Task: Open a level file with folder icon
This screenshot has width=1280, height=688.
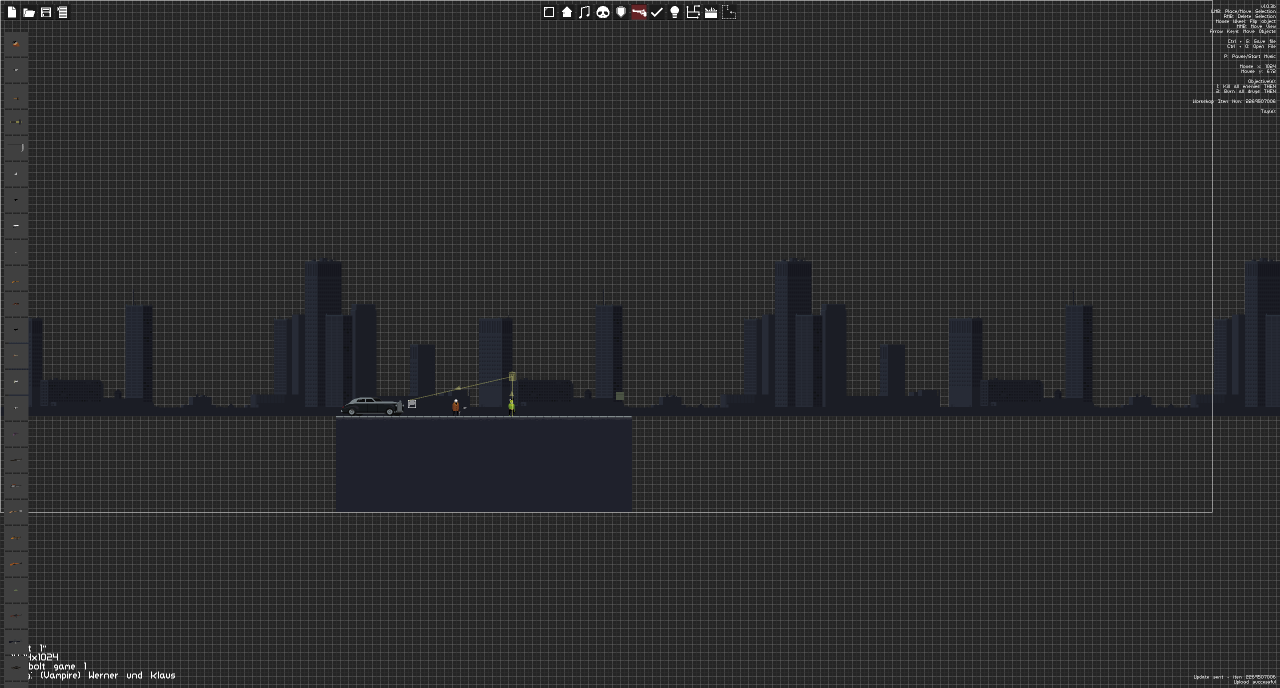Action: (29, 12)
